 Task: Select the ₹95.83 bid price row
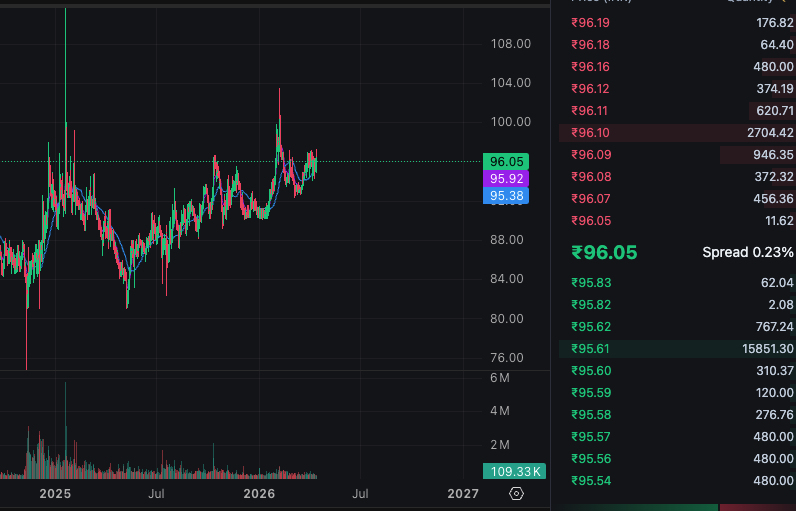tap(677, 283)
